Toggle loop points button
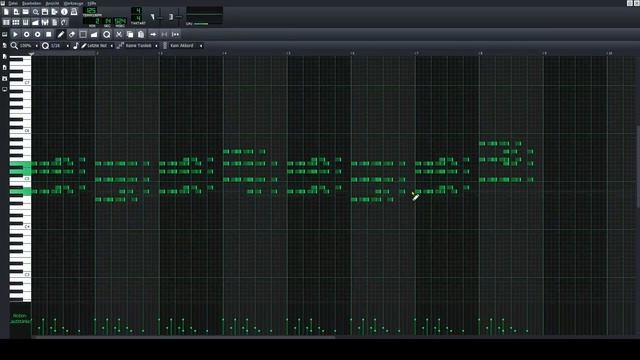The image size is (640, 360). pyautogui.click(x=164, y=34)
